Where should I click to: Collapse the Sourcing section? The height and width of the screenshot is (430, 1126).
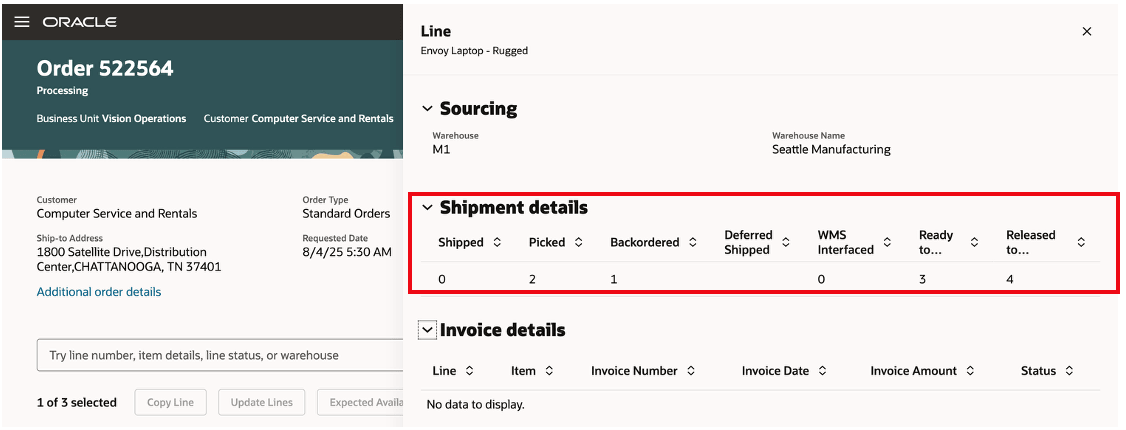[x=428, y=109]
